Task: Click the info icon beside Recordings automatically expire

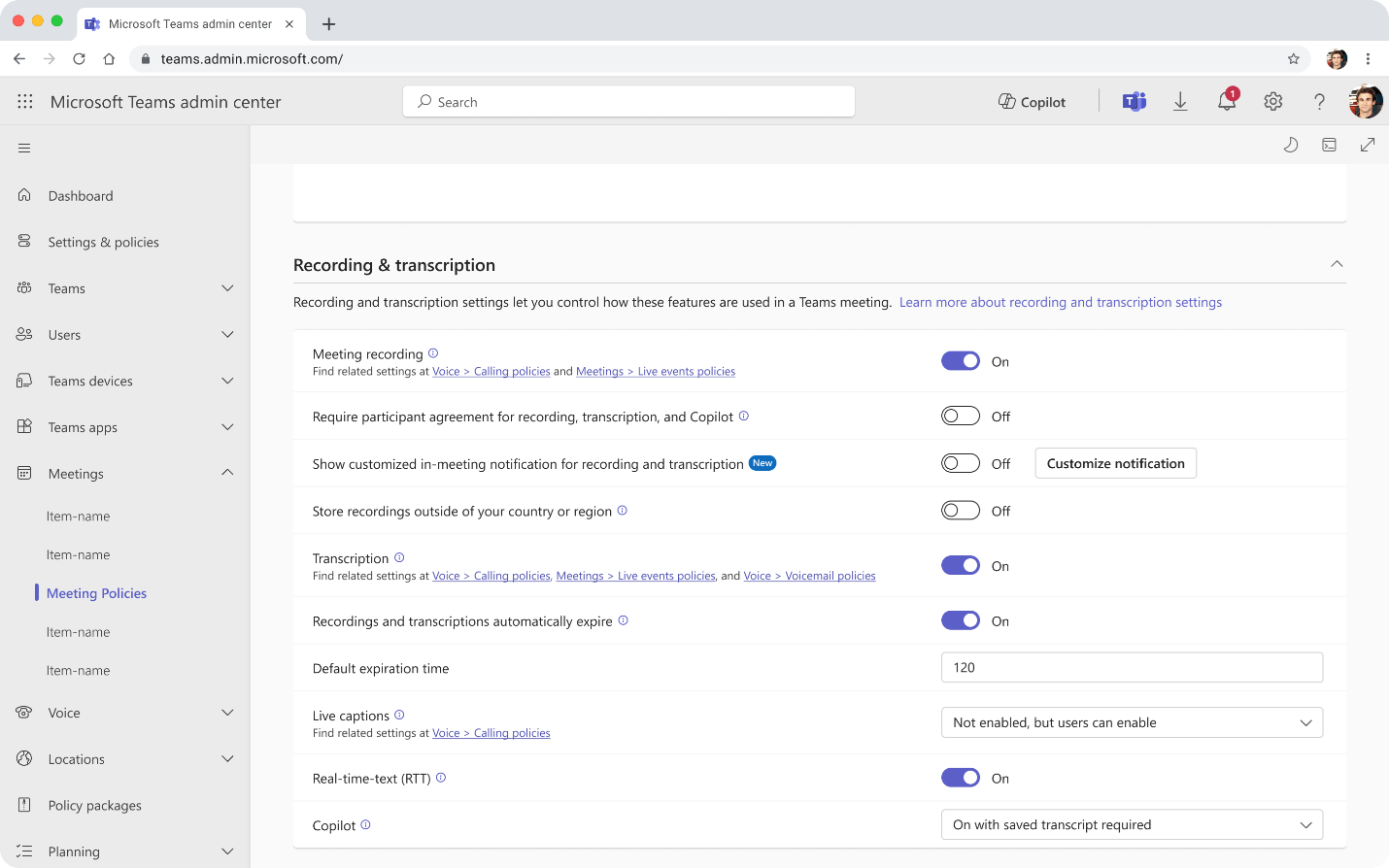Action: pyautogui.click(x=624, y=620)
